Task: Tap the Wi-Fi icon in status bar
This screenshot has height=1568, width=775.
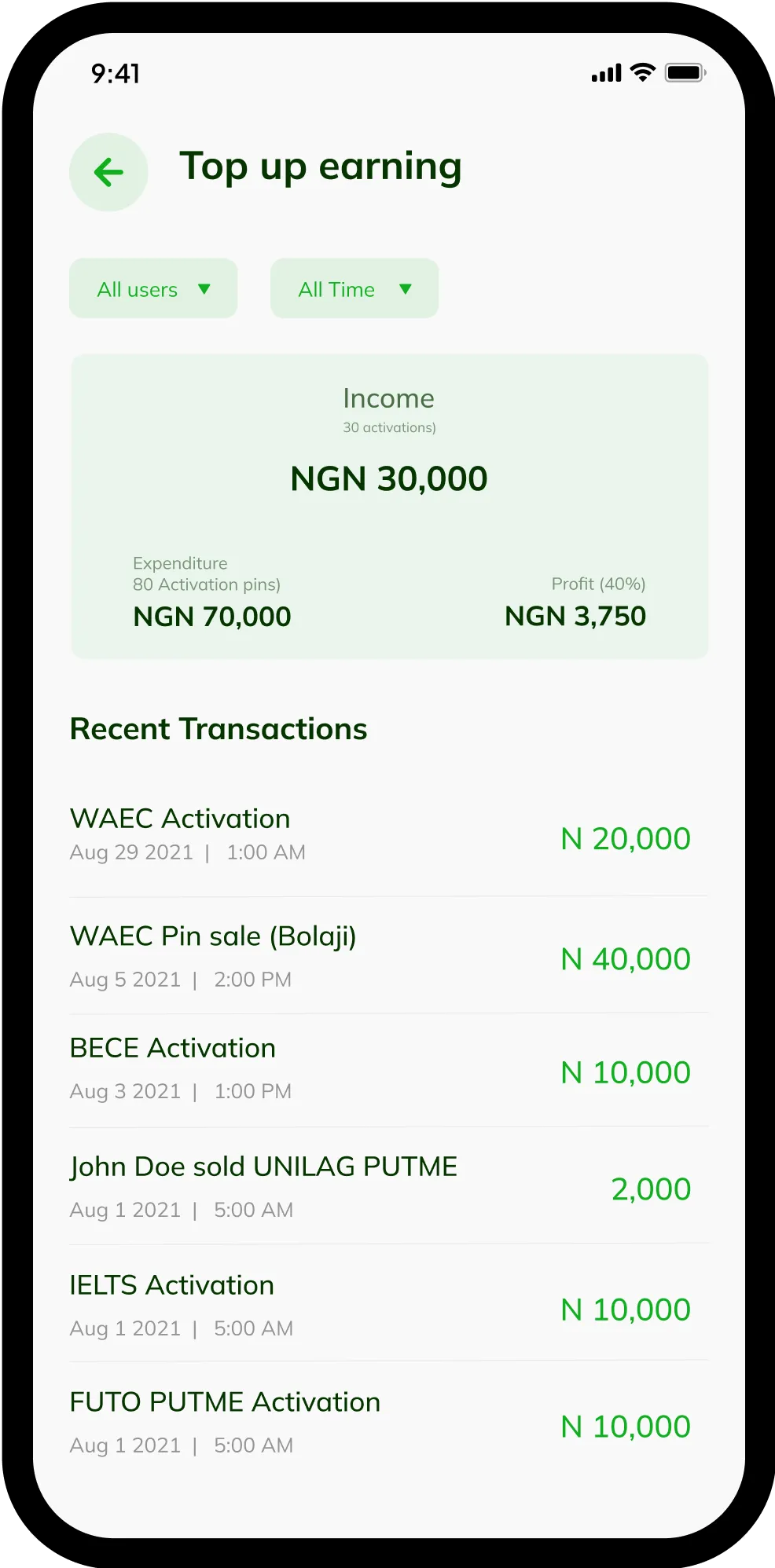Action: [643, 72]
